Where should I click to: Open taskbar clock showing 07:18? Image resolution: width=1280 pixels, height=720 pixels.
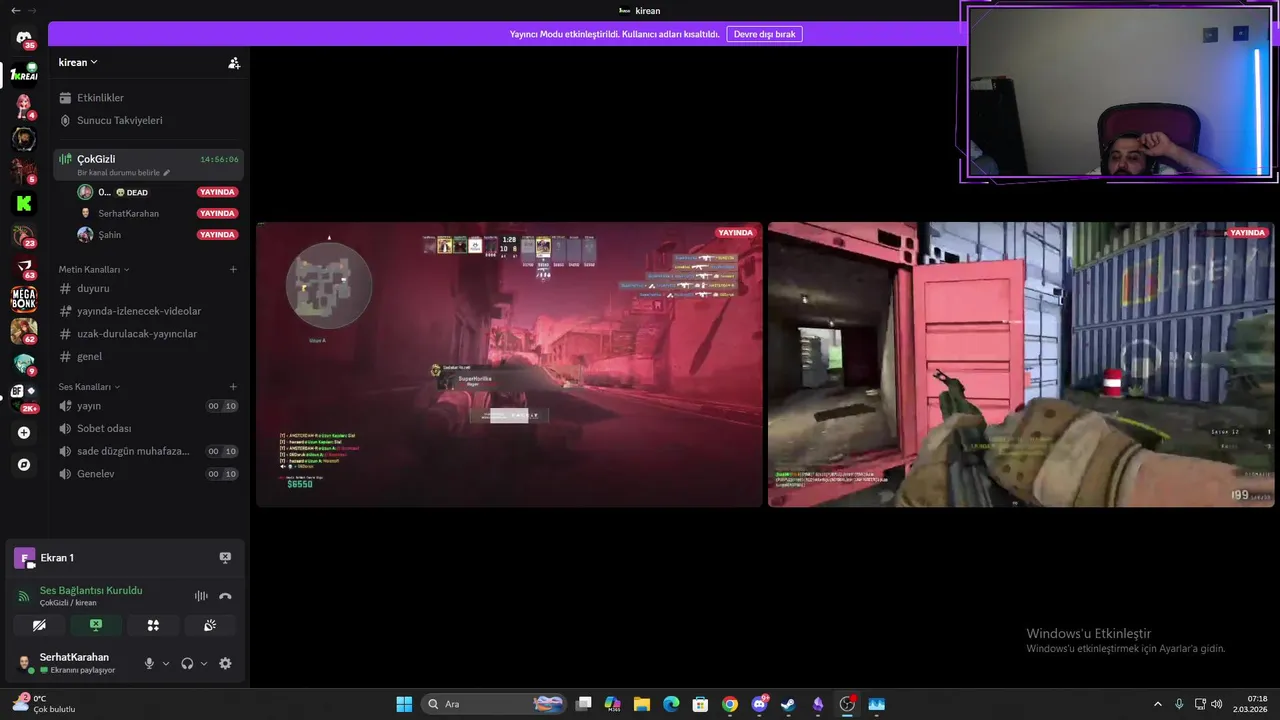[x=1250, y=704]
